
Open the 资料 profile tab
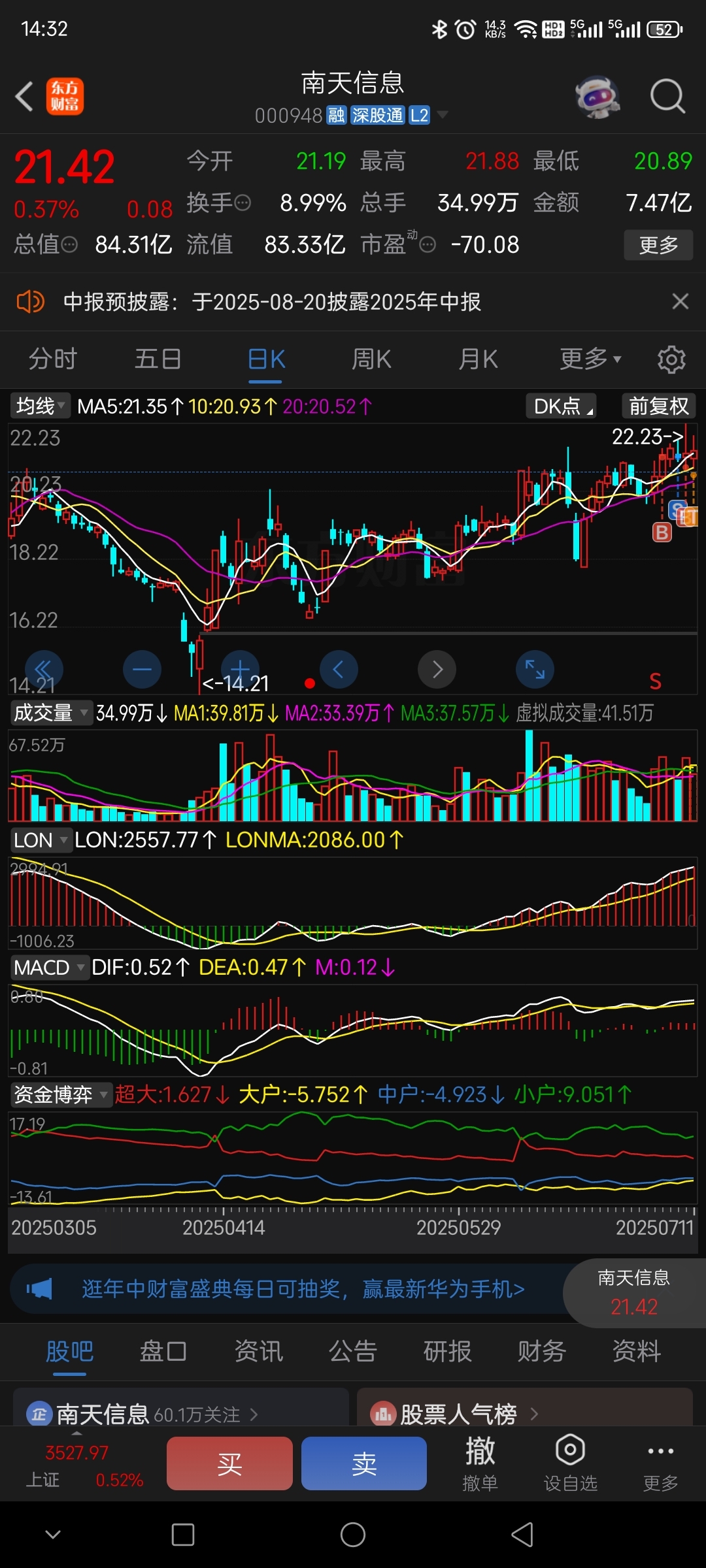(637, 1351)
